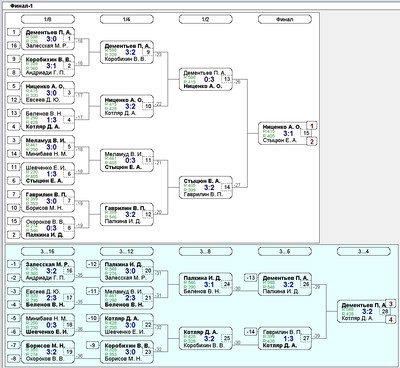Click seed box number 1

14,32
